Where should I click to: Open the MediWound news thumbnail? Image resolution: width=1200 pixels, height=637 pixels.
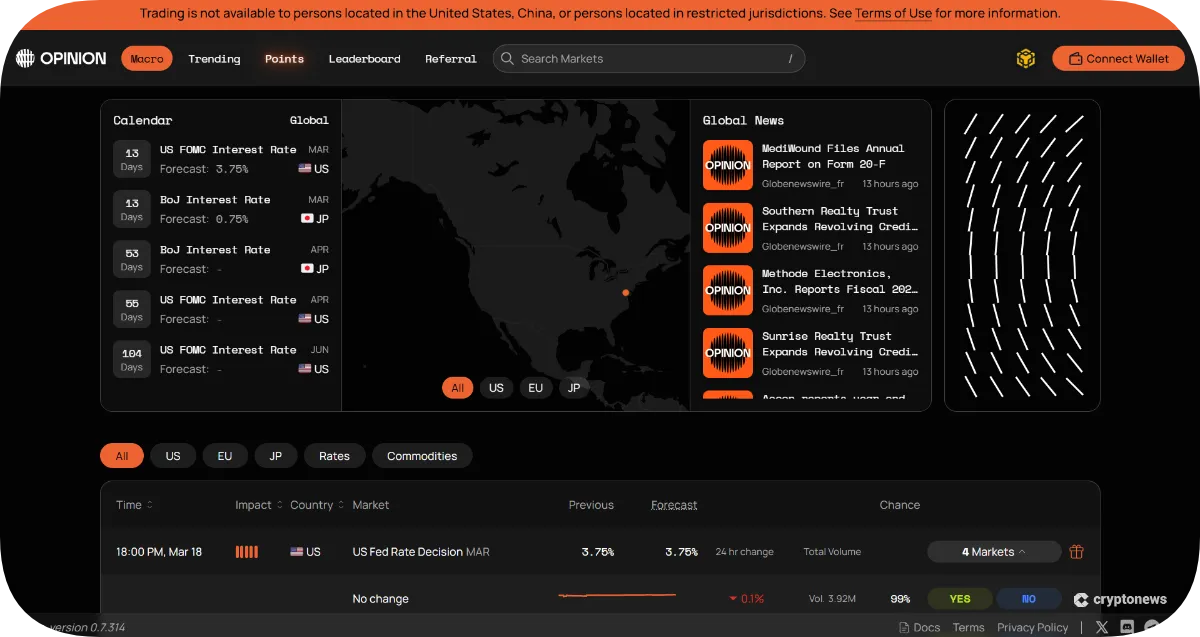728,165
